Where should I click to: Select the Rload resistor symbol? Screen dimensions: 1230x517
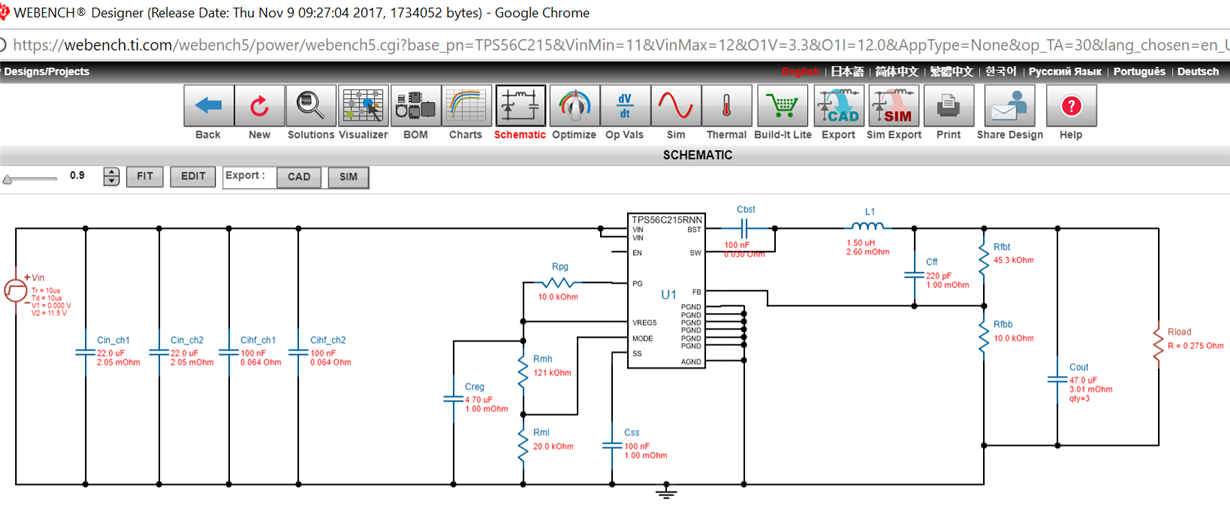point(1158,343)
